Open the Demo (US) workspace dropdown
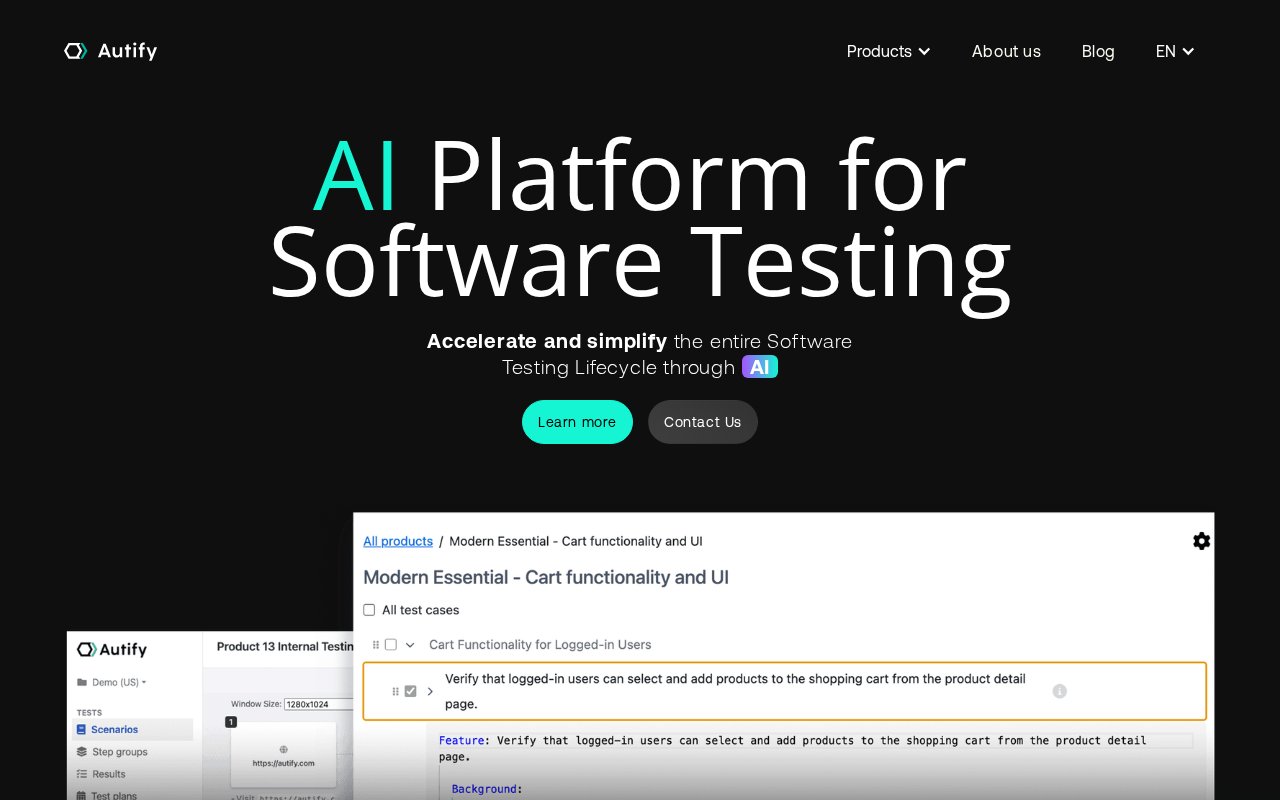The height and width of the screenshot is (800, 1280). coord(112,682)
